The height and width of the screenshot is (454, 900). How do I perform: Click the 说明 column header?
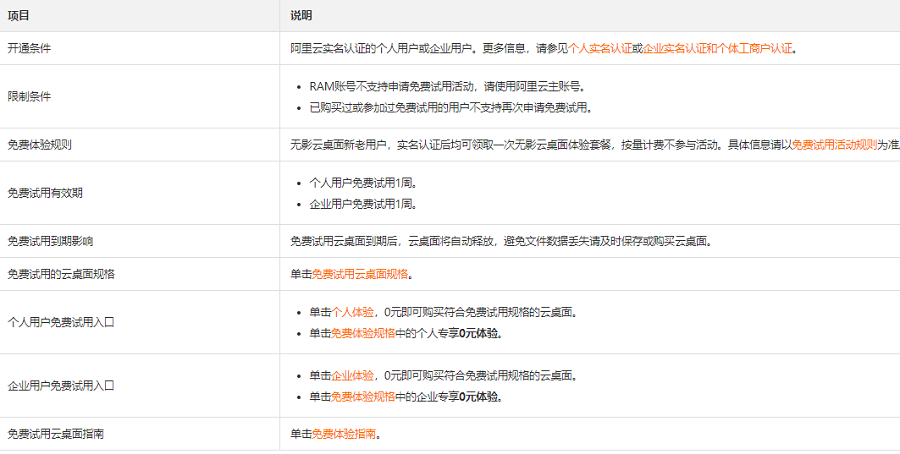pyautogui.click(x=301, y=15)
